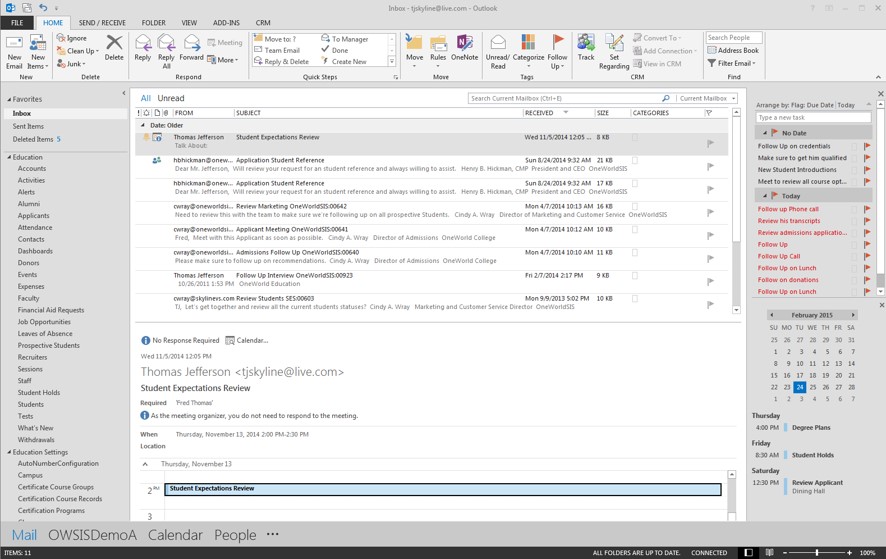Image resolution: width=886 pixels, height=559 pixels.
Task: Open the Junk menu
Action: [x=71, y=64]
